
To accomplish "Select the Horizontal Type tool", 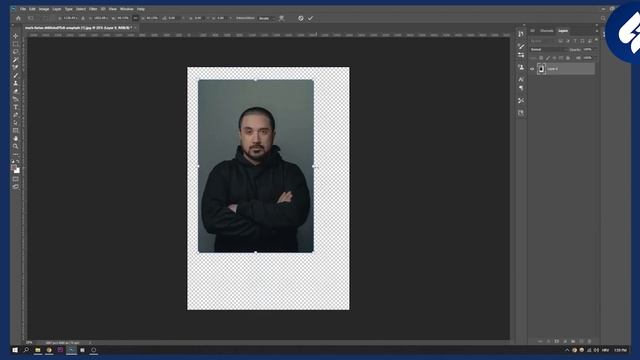I will click(x=16, y=107).
